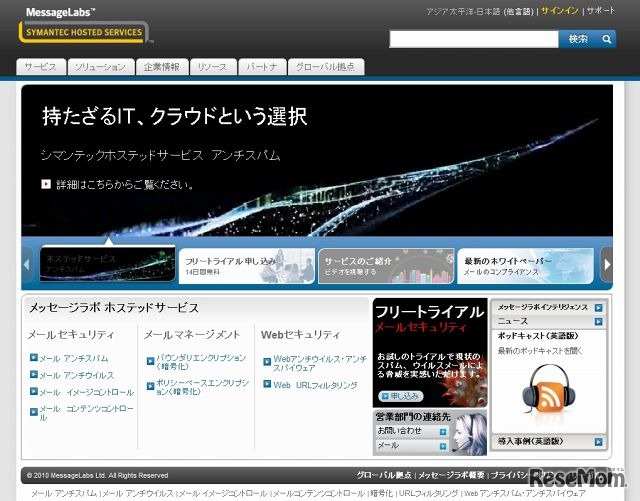Image resolution: width=640 pixels, height=501 pixels.
Task: Click the carousel previous left arrow
Action: pyautogui.click(x=27, y=265)
